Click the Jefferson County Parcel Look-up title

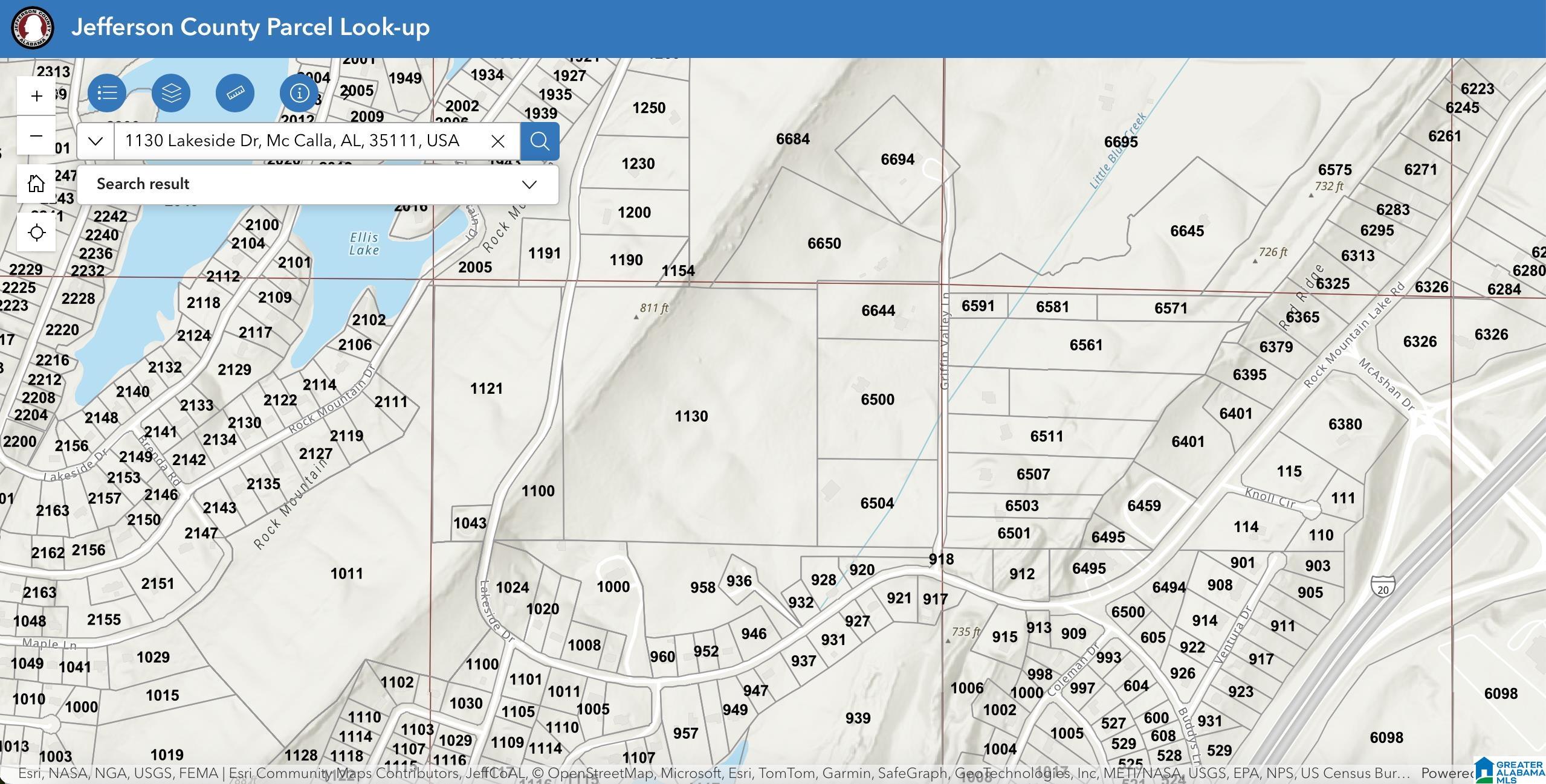(x=250, y=27)
